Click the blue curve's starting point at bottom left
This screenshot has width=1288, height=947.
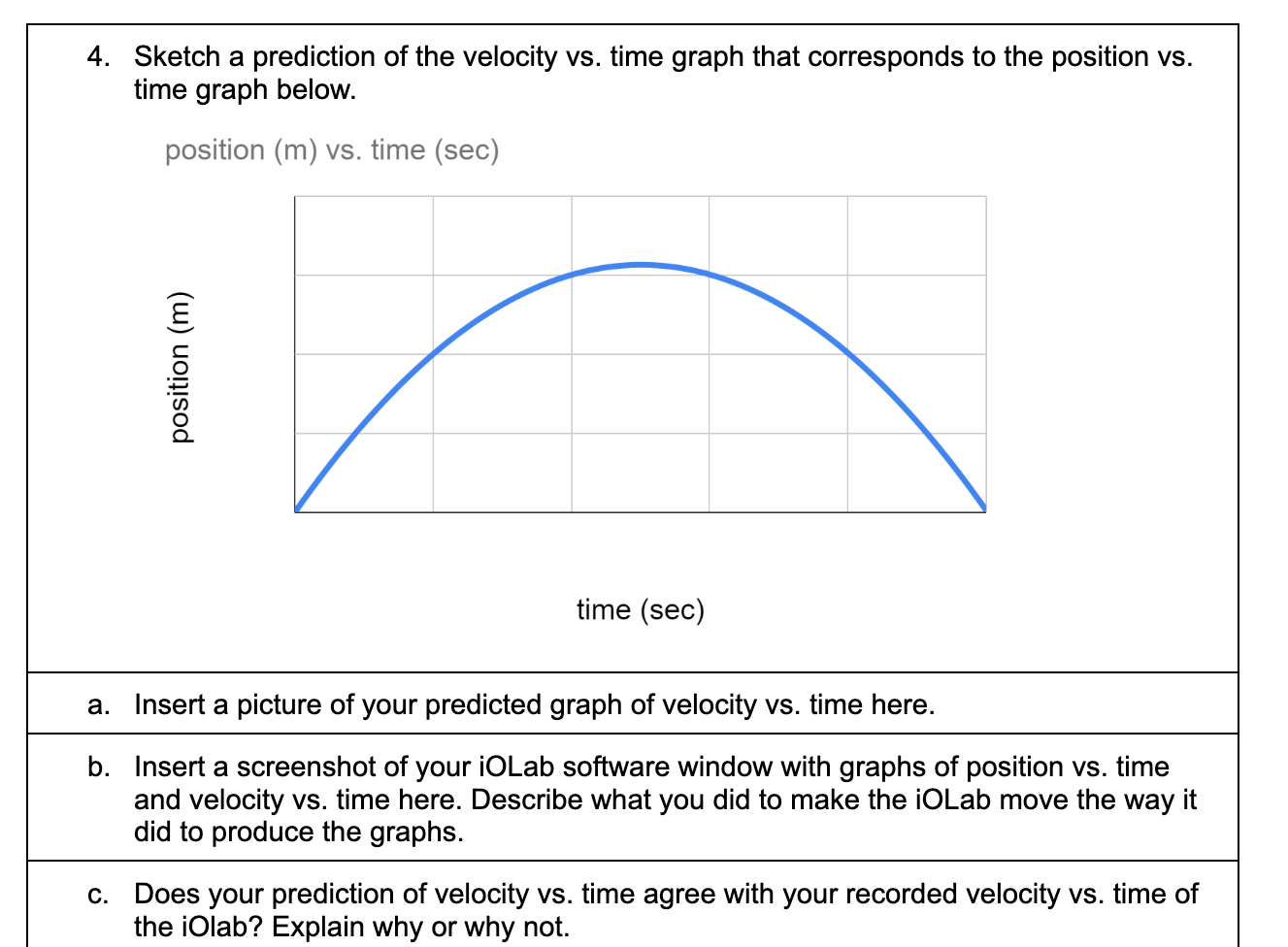[297, 507]
